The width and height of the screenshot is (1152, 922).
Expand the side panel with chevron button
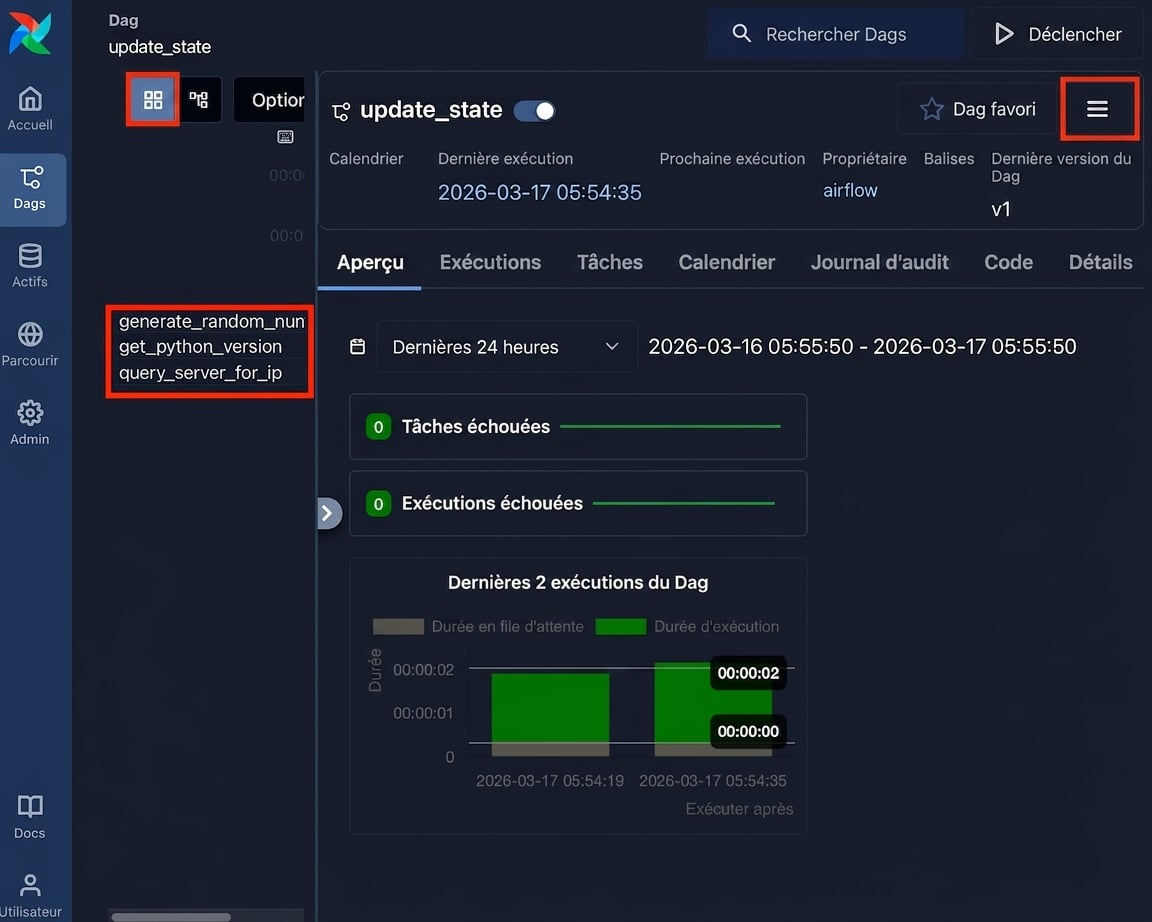click(x=328, y=513)
